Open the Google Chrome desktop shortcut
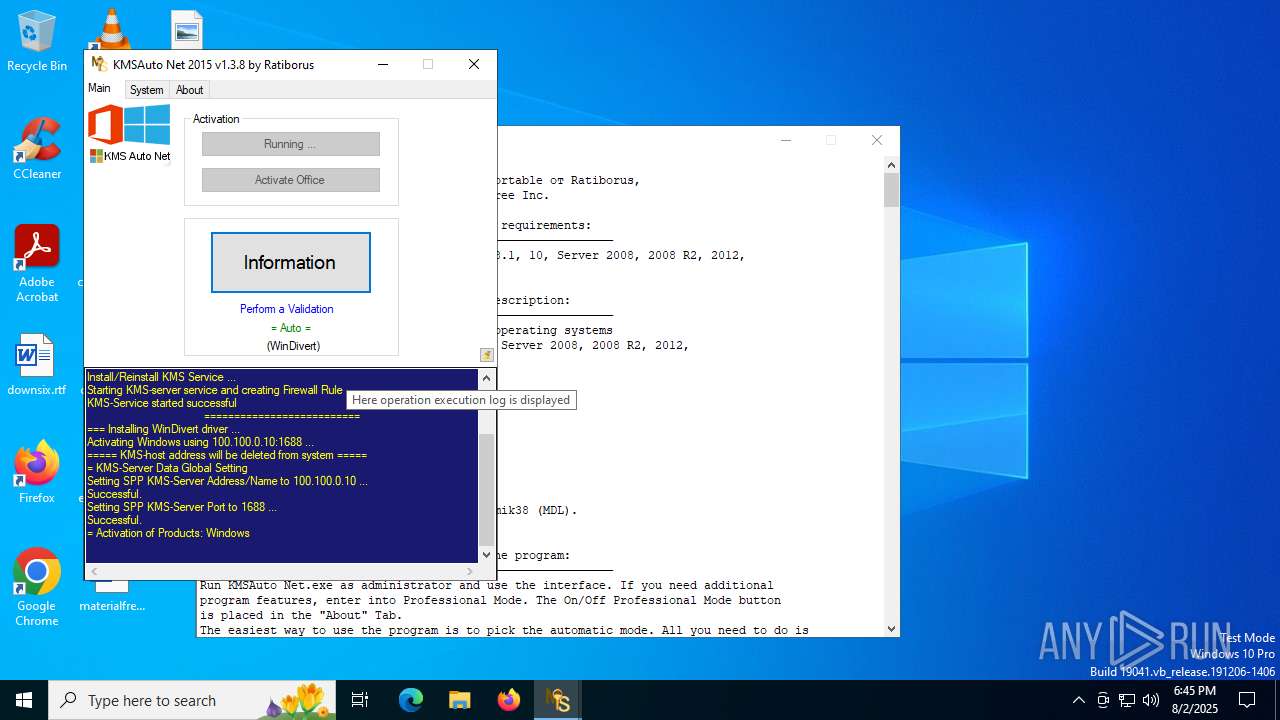Screen dimensions: 1280x720 (37, 587)
